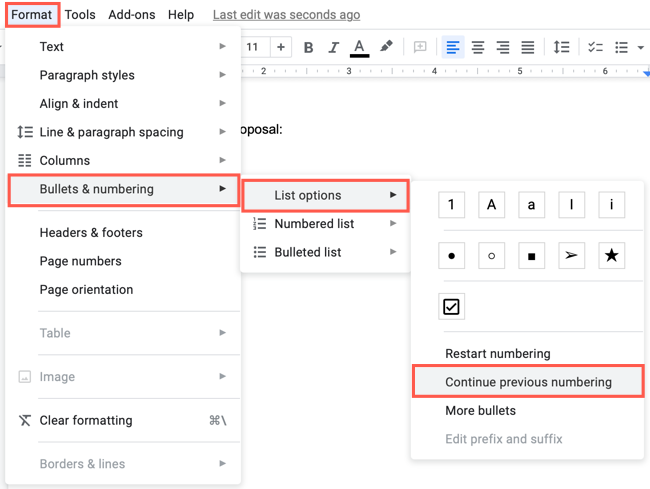This screenshot has width=650, height=489.
Task: Justify the paragraph text
Action: pyautogui.click(x=527, y=47)
